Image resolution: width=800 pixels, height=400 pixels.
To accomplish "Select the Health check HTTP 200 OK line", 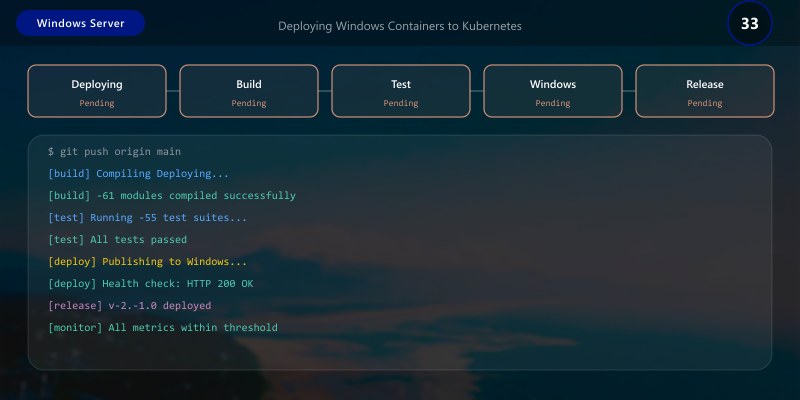I will click(151, 283).
